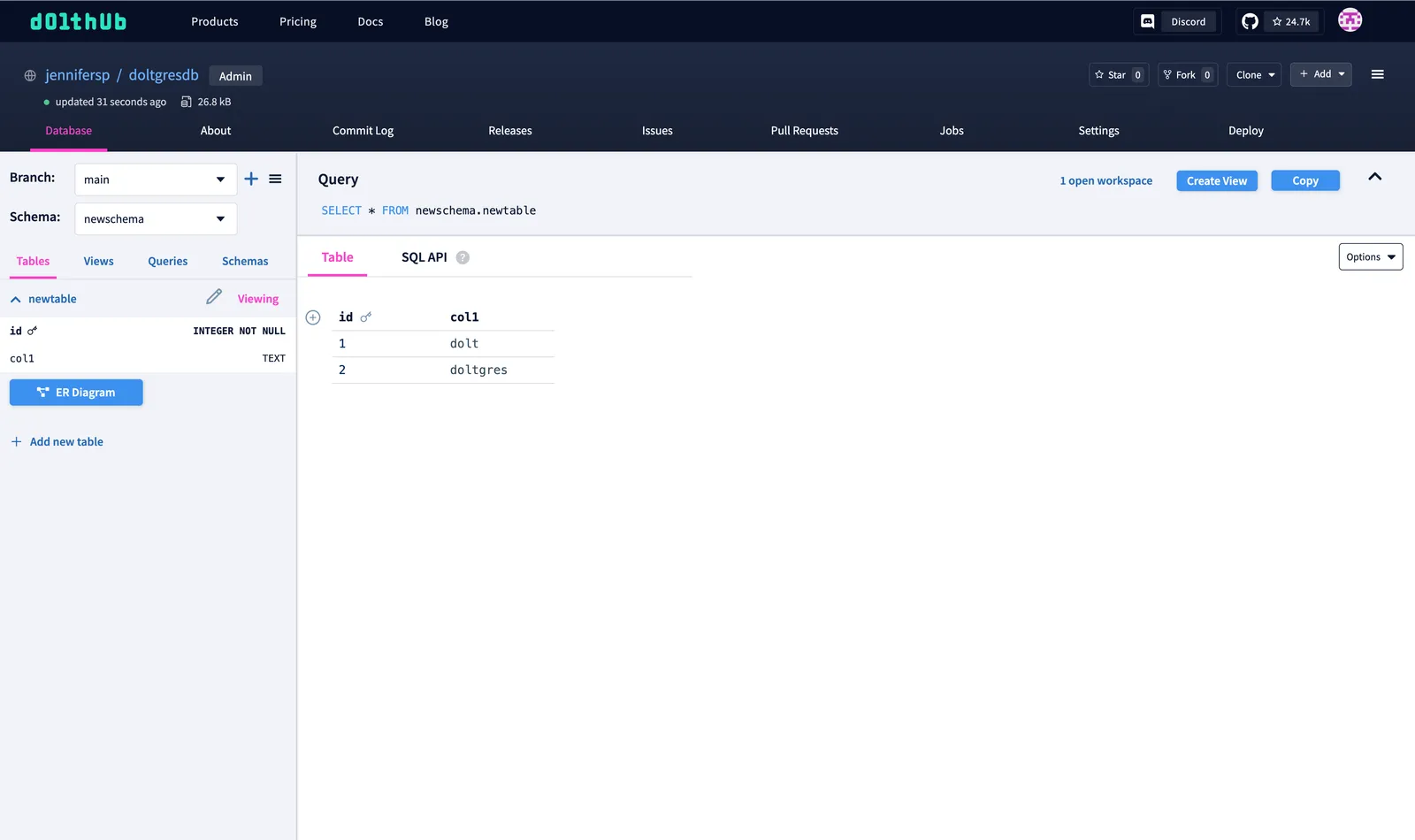This screenshot has height=840, width=1415.
Task: Open the Deploy tab
Action: [x=1245, y=131]
